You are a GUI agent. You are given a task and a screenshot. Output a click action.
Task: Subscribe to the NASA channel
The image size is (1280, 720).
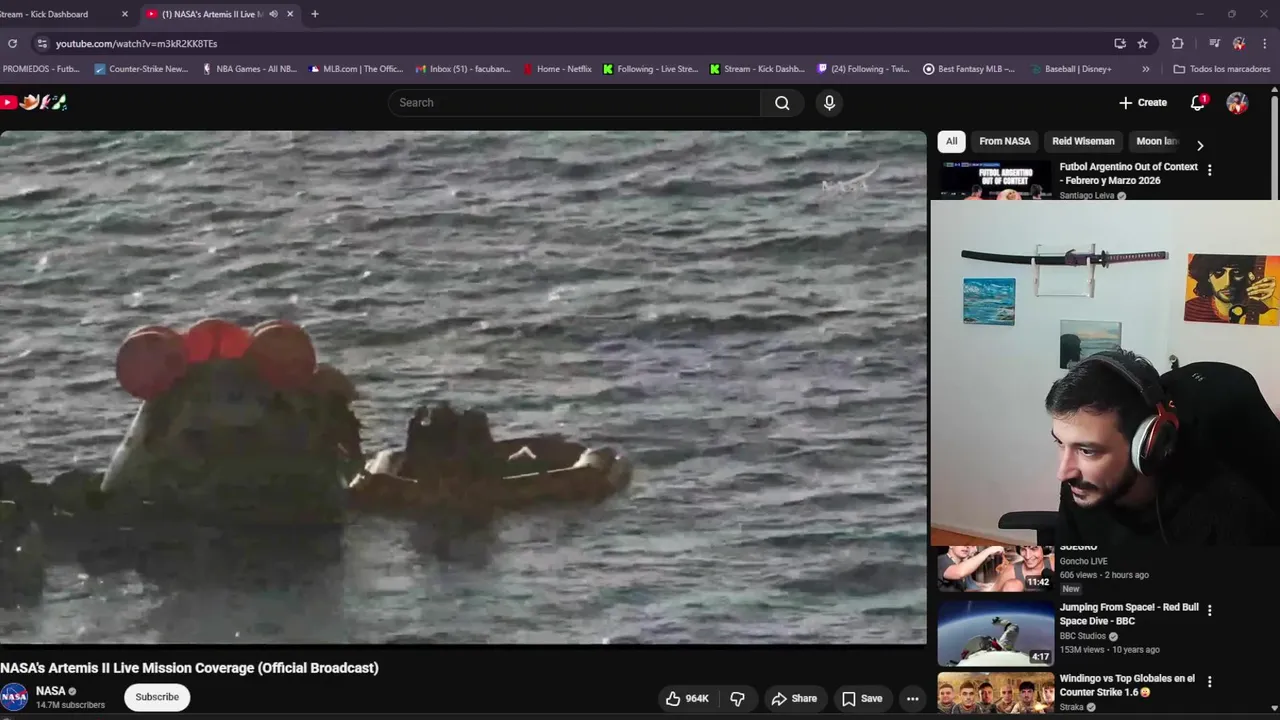tap(157, 697)
